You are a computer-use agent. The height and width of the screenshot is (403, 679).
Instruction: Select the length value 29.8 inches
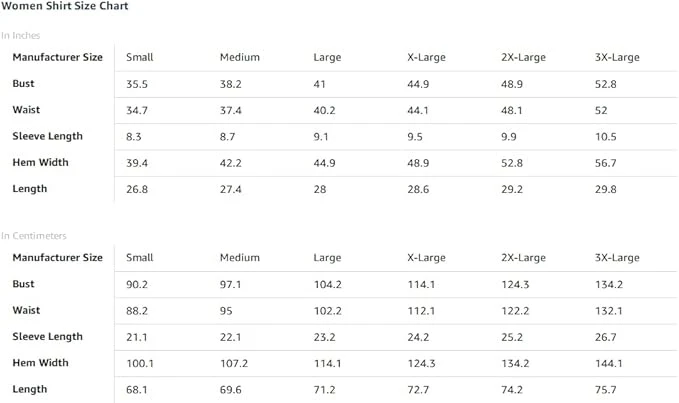click(x=606, y=188)
